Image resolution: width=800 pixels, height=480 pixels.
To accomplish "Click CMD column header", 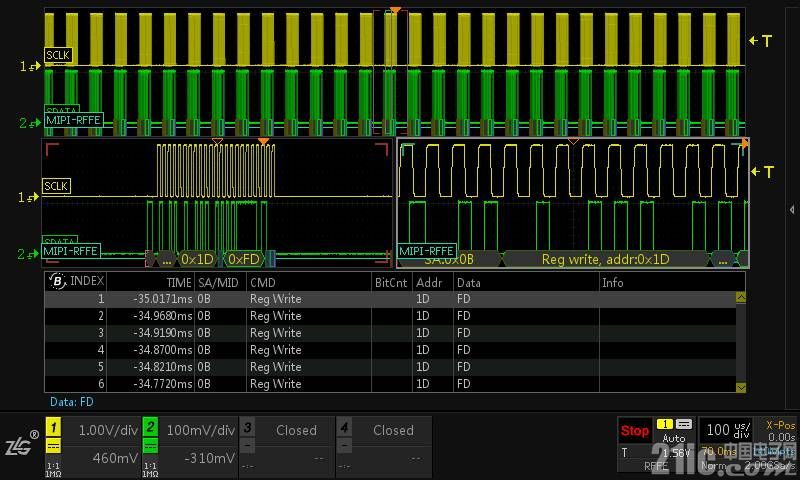I will [x=263, y=282].
